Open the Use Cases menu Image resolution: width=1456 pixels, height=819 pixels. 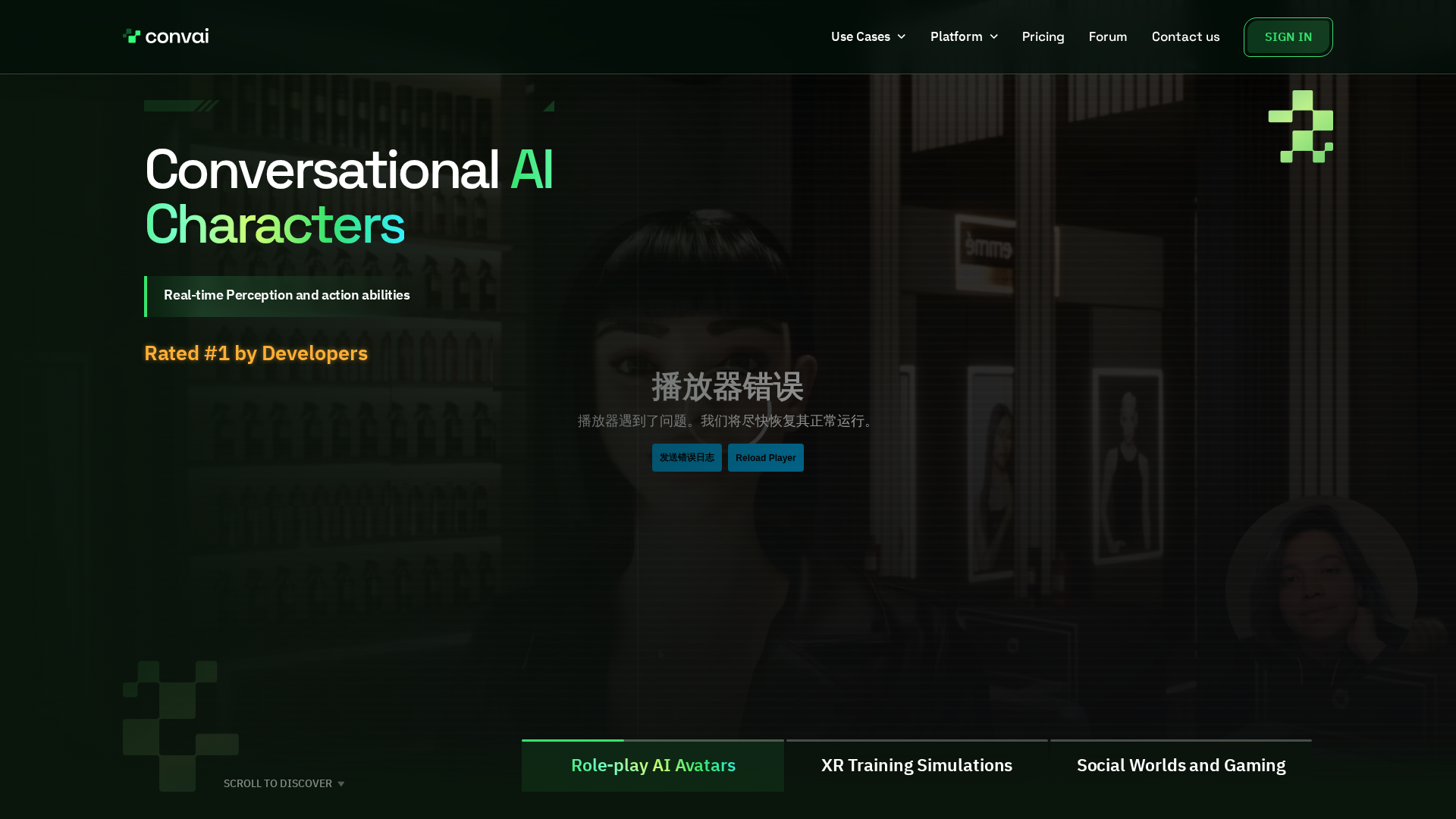[860, 36]
